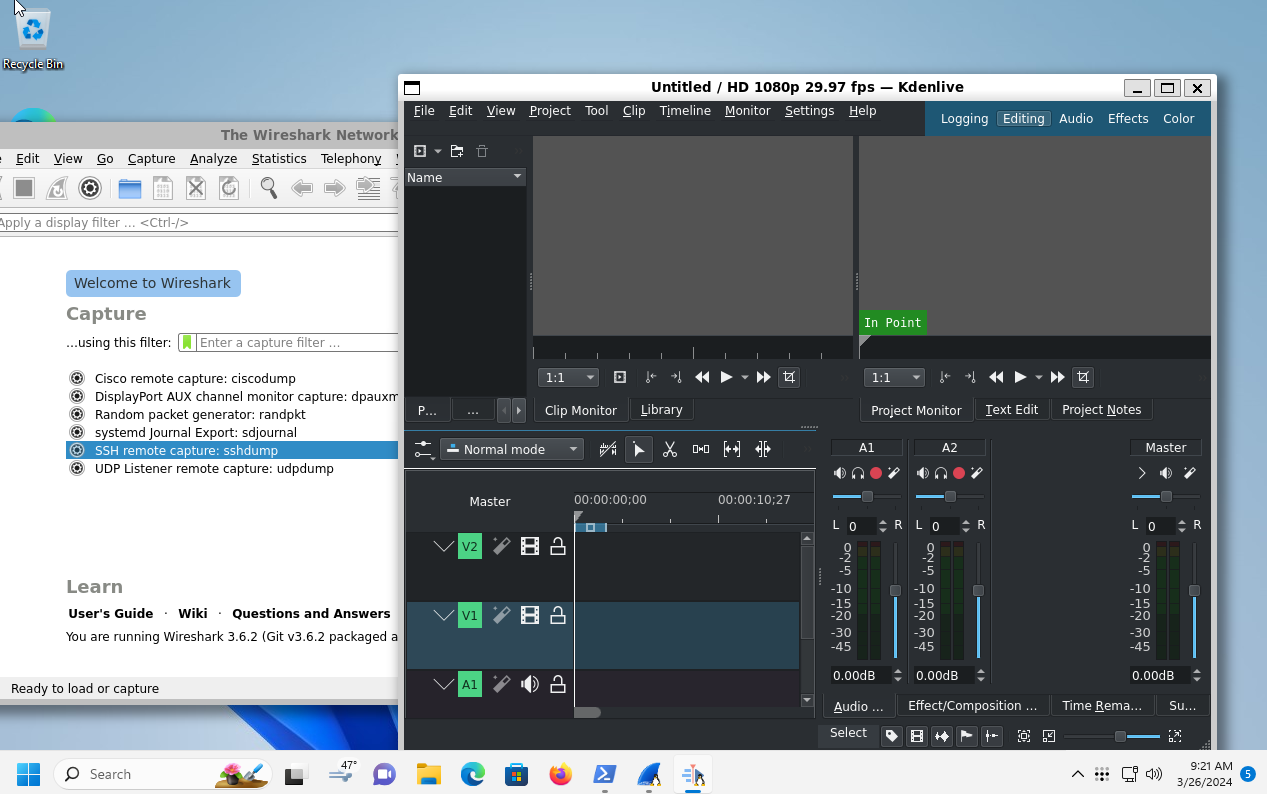
Task: Lock track V2 with padlock icon
Action: (558, 546)
